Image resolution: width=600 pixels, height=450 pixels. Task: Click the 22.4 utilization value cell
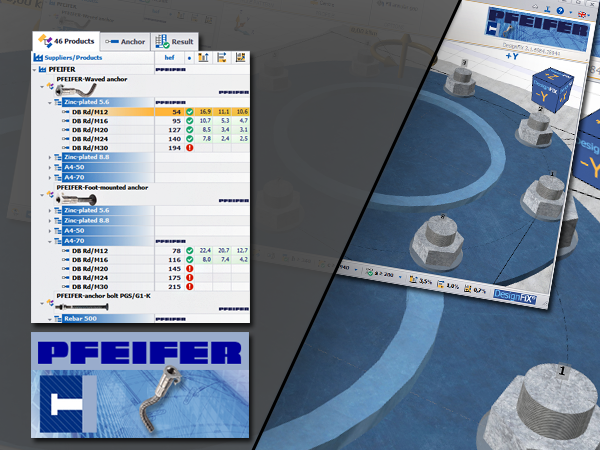click(x=204, y=251)
